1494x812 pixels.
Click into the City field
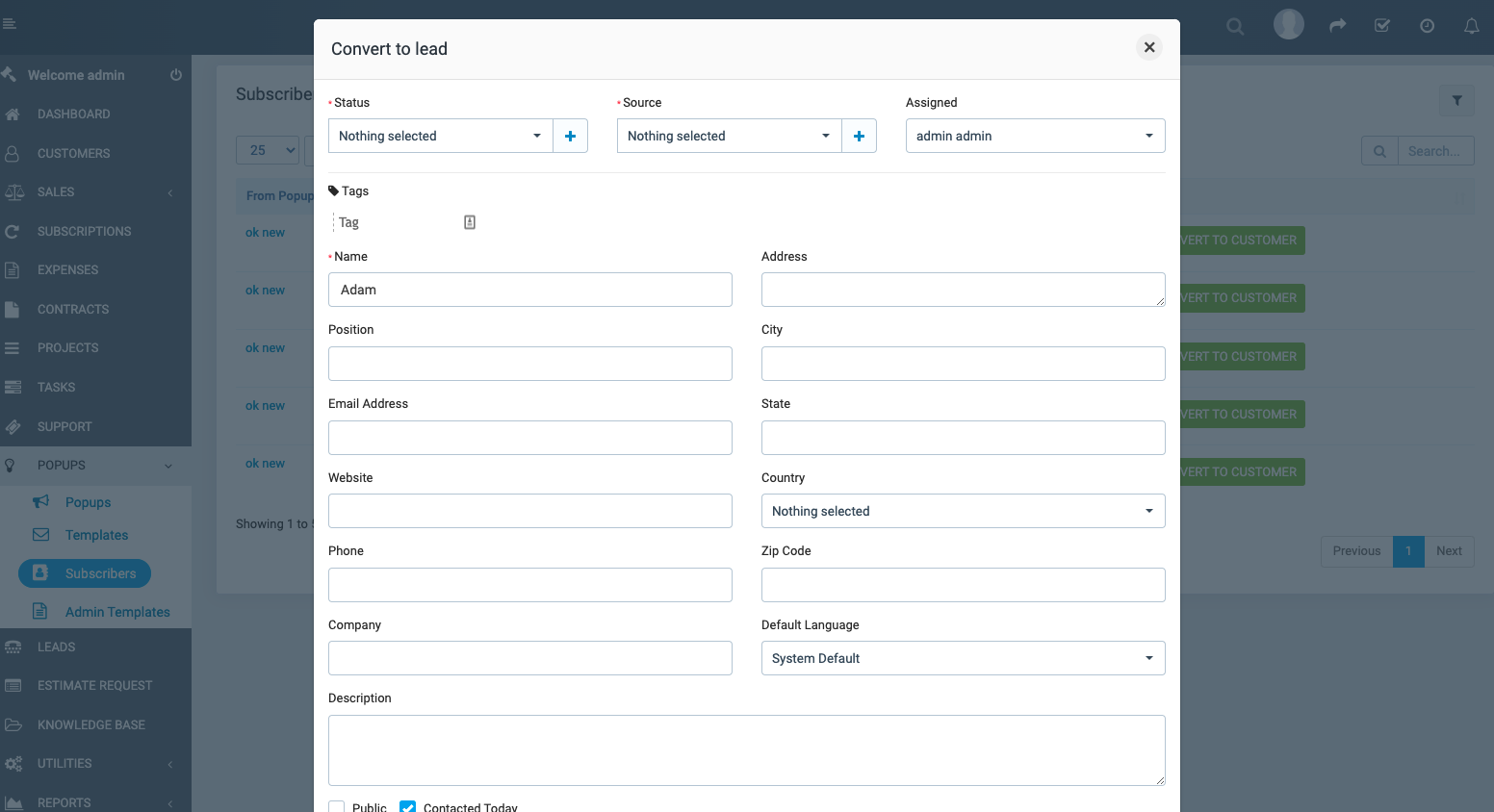coord(964,364)
